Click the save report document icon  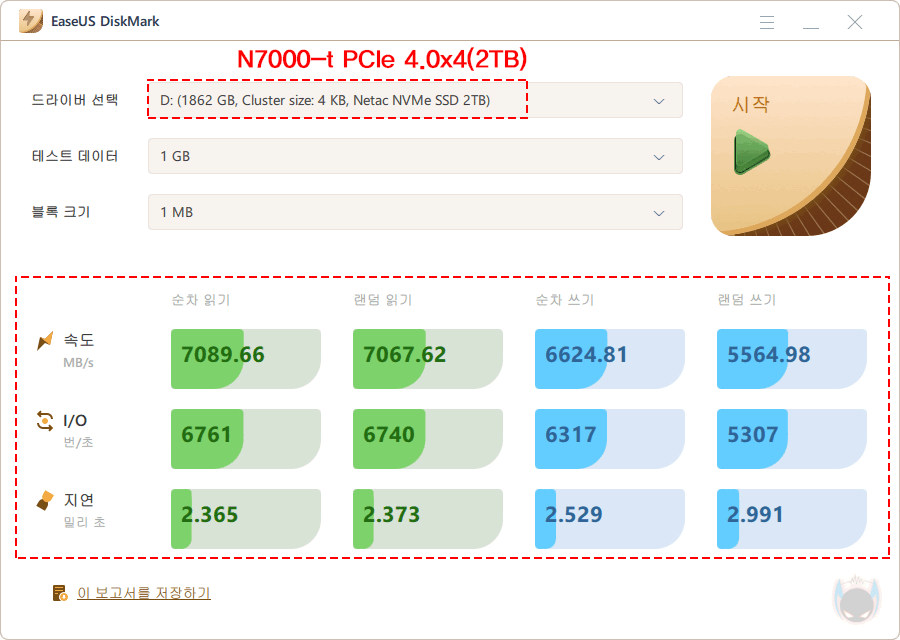point(60,593)
